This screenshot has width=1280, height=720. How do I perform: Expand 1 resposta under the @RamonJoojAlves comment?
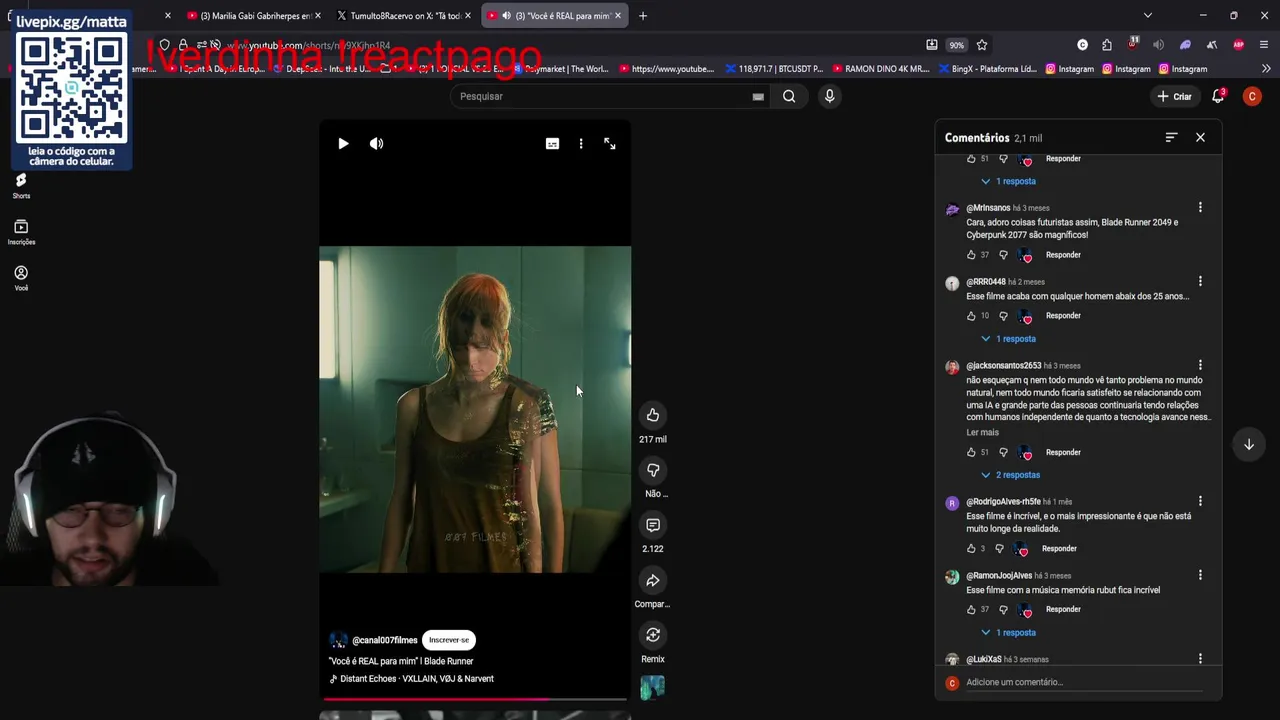pos(1008,633)
